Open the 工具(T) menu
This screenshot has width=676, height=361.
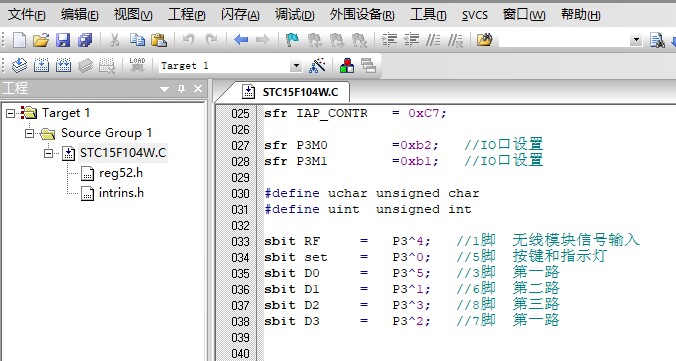click(x=428, y=15)
